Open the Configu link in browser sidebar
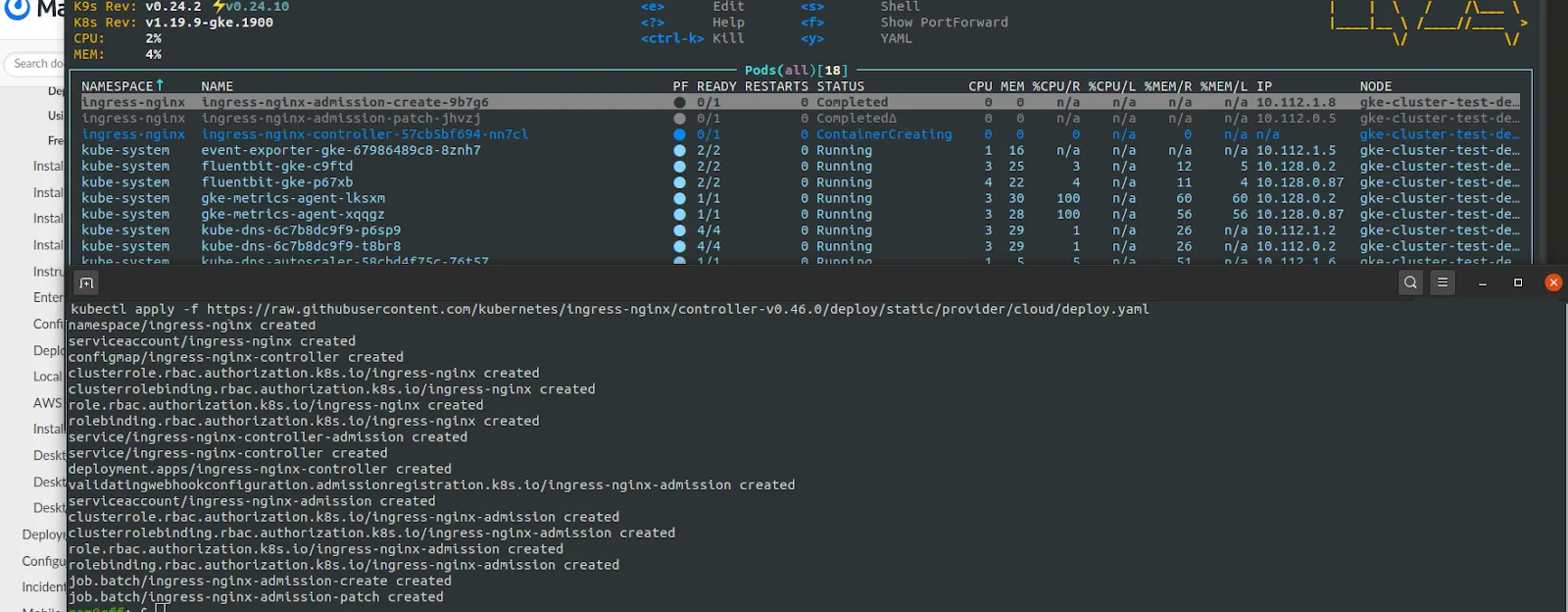The height and width of the screenshot is (612, 1568). [x=44, y=561]
